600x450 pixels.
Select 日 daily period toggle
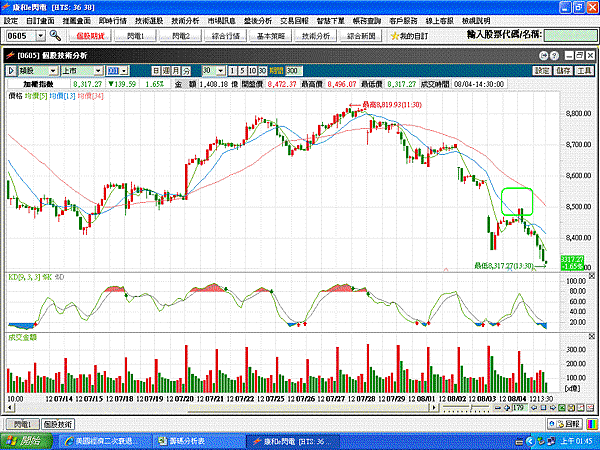click(x=156, y=71)
